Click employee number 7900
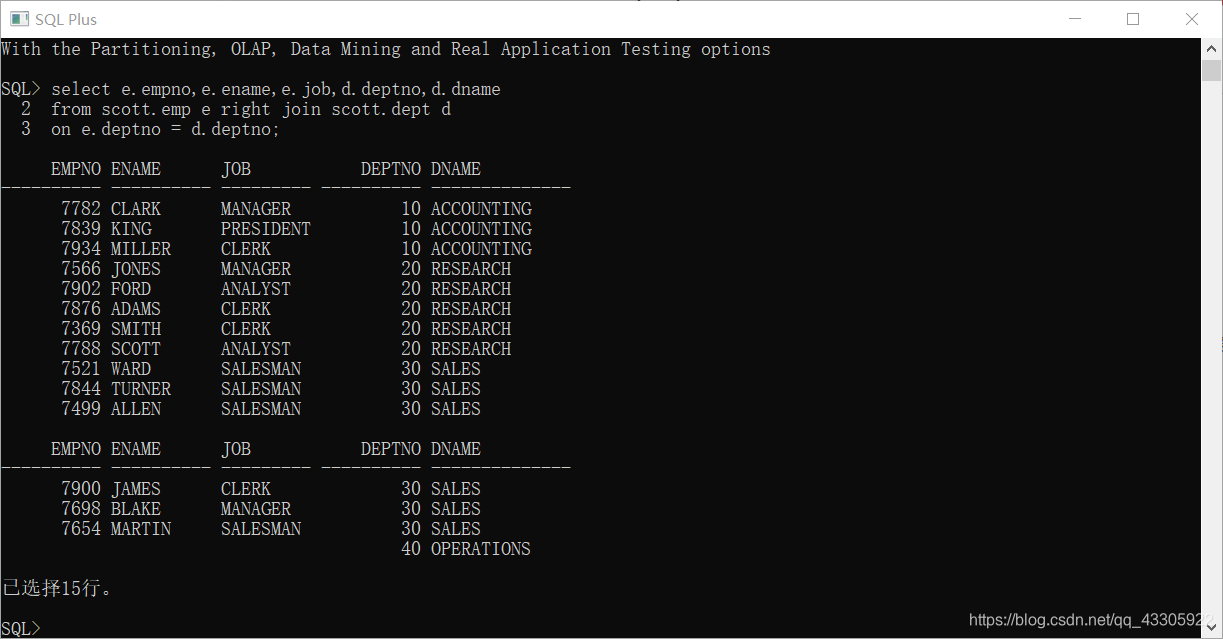 81,489
